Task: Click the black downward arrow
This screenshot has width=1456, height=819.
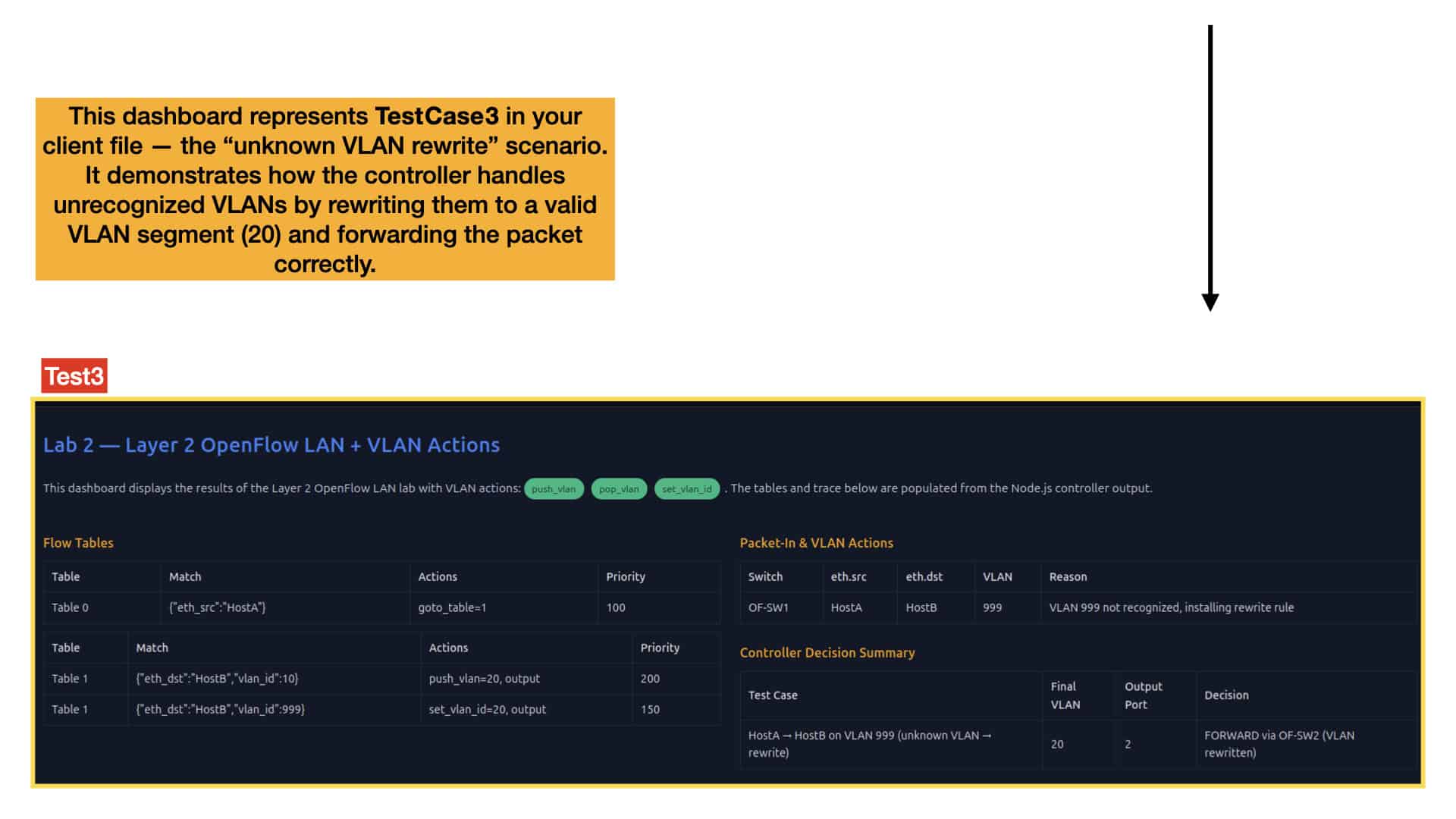Action: 1210,168
